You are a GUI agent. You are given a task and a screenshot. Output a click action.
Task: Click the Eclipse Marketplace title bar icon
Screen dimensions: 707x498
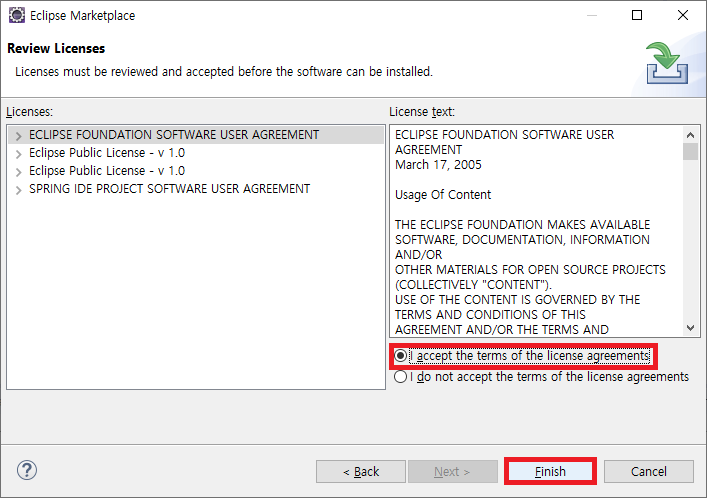point(17,15)
